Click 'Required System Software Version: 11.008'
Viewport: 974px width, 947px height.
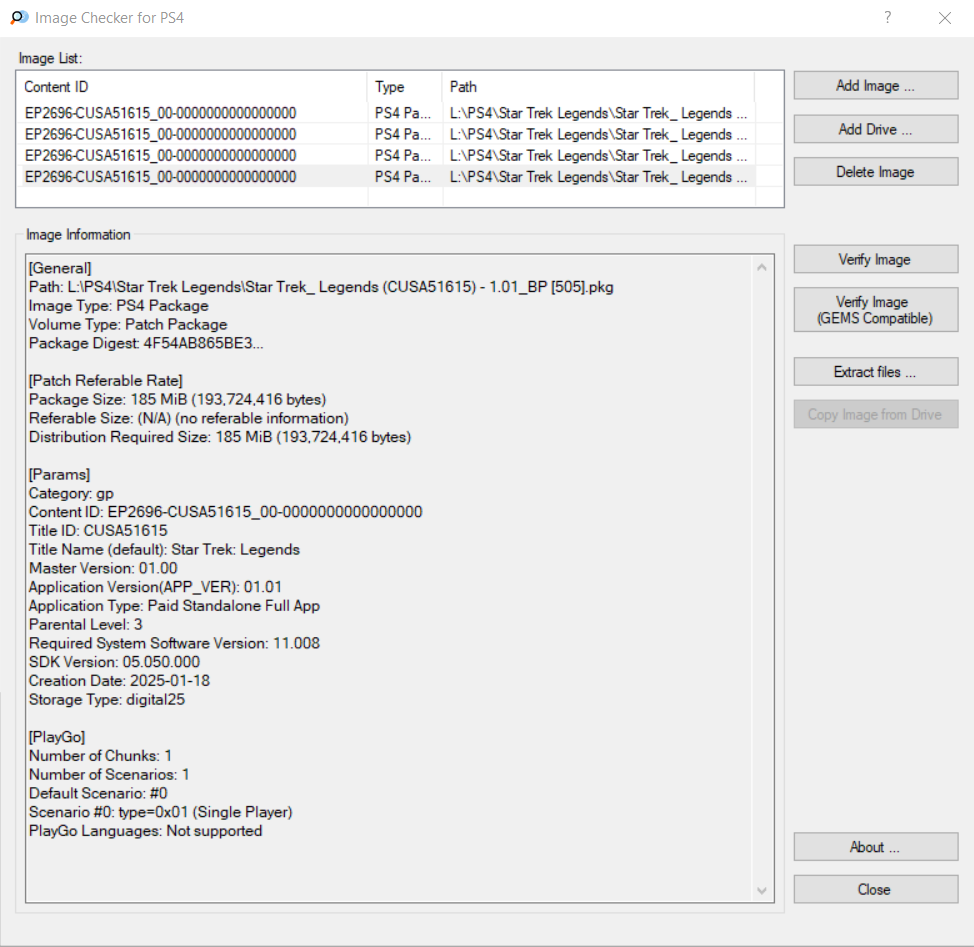175,643
